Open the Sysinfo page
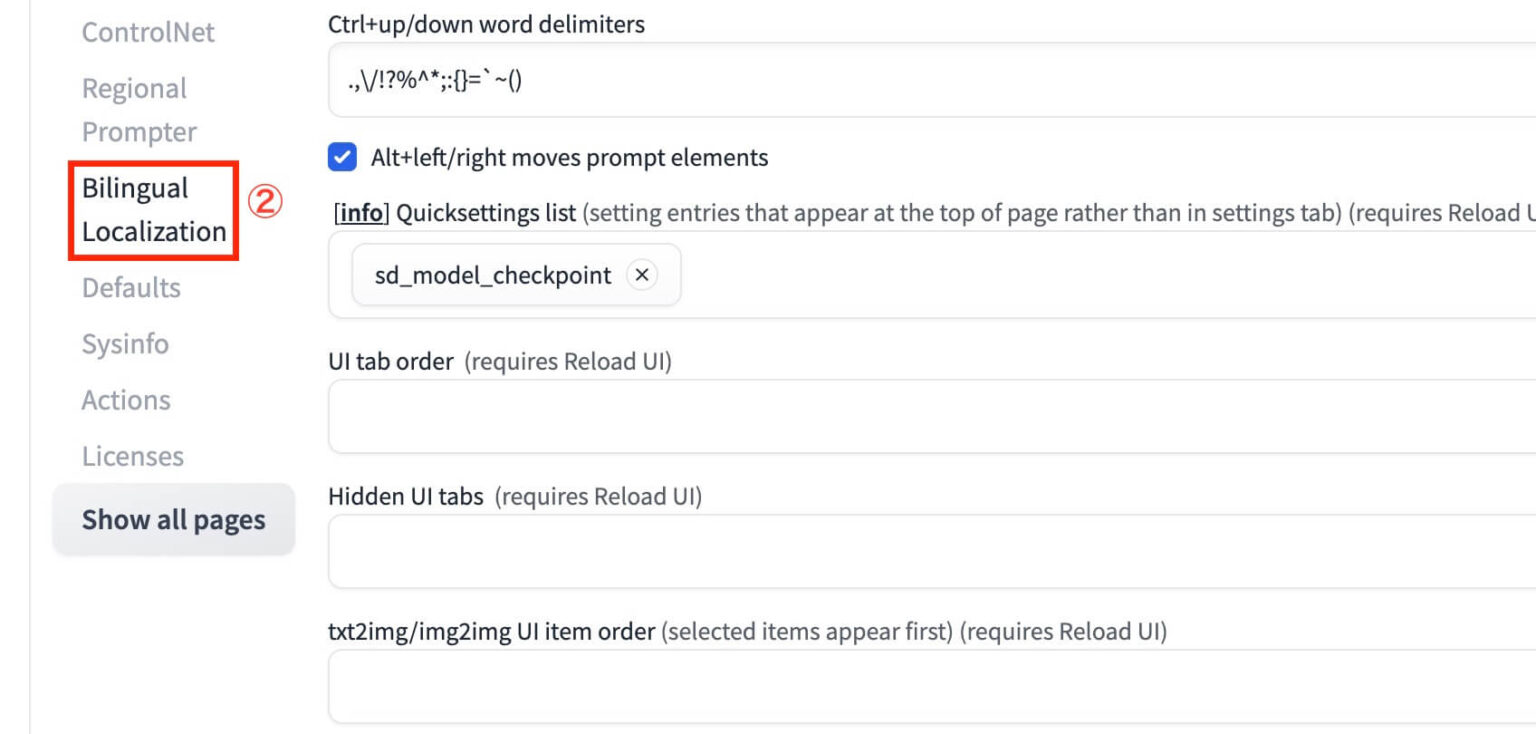Screen dimensions: 1536x734 tap(125, 344)
